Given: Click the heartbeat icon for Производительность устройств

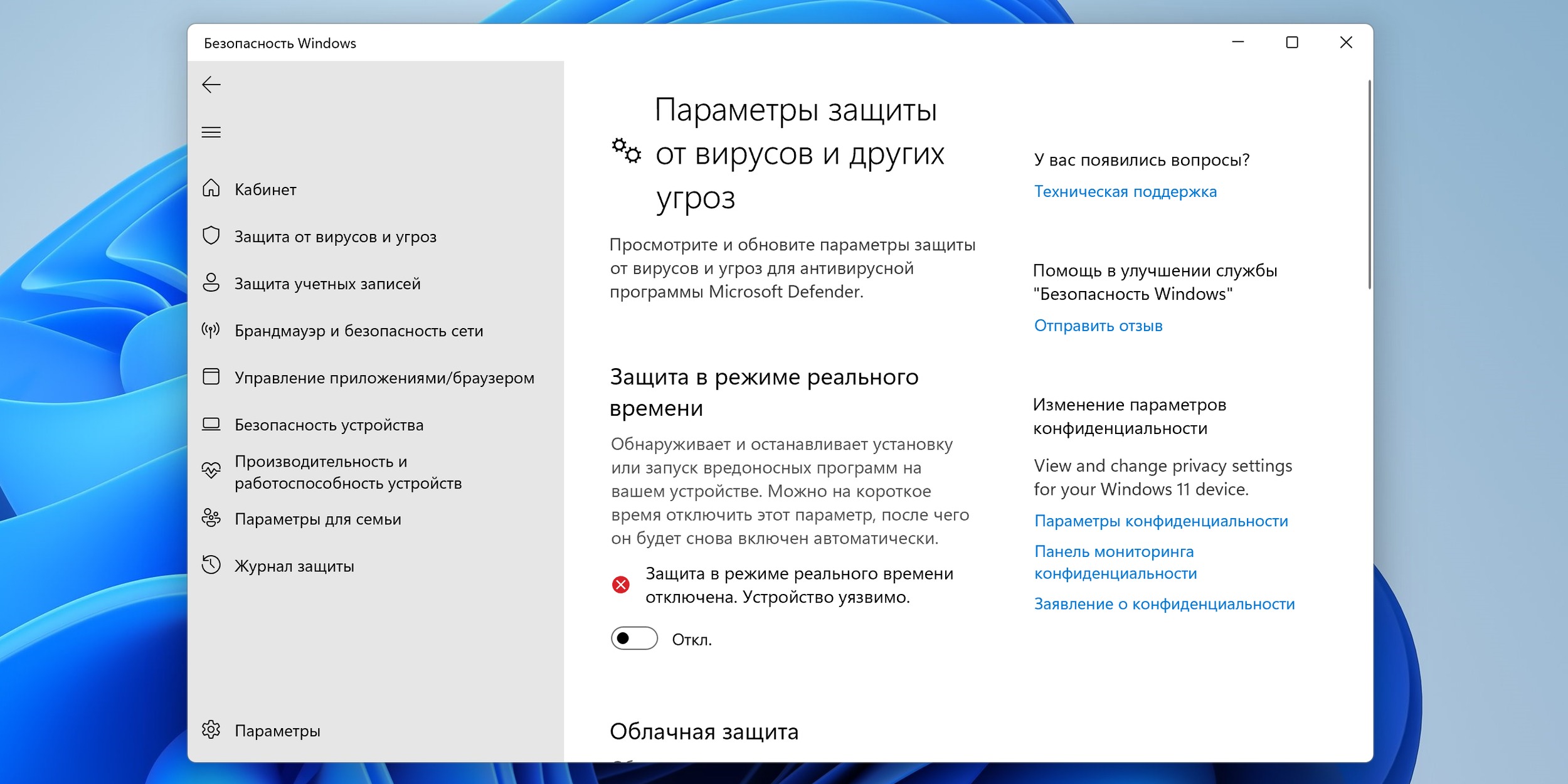Looking at the screenshot, I should pos(212,470).
